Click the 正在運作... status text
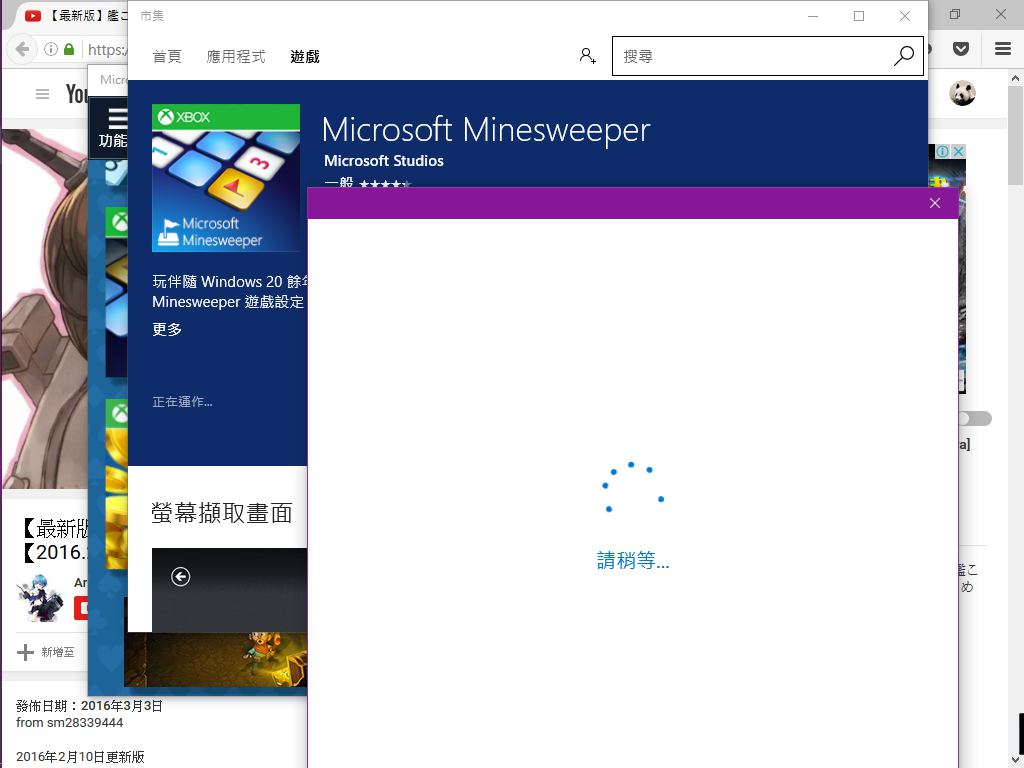Image resolution: width=1024 pixels, height=768 pixels. pos(182,402)
